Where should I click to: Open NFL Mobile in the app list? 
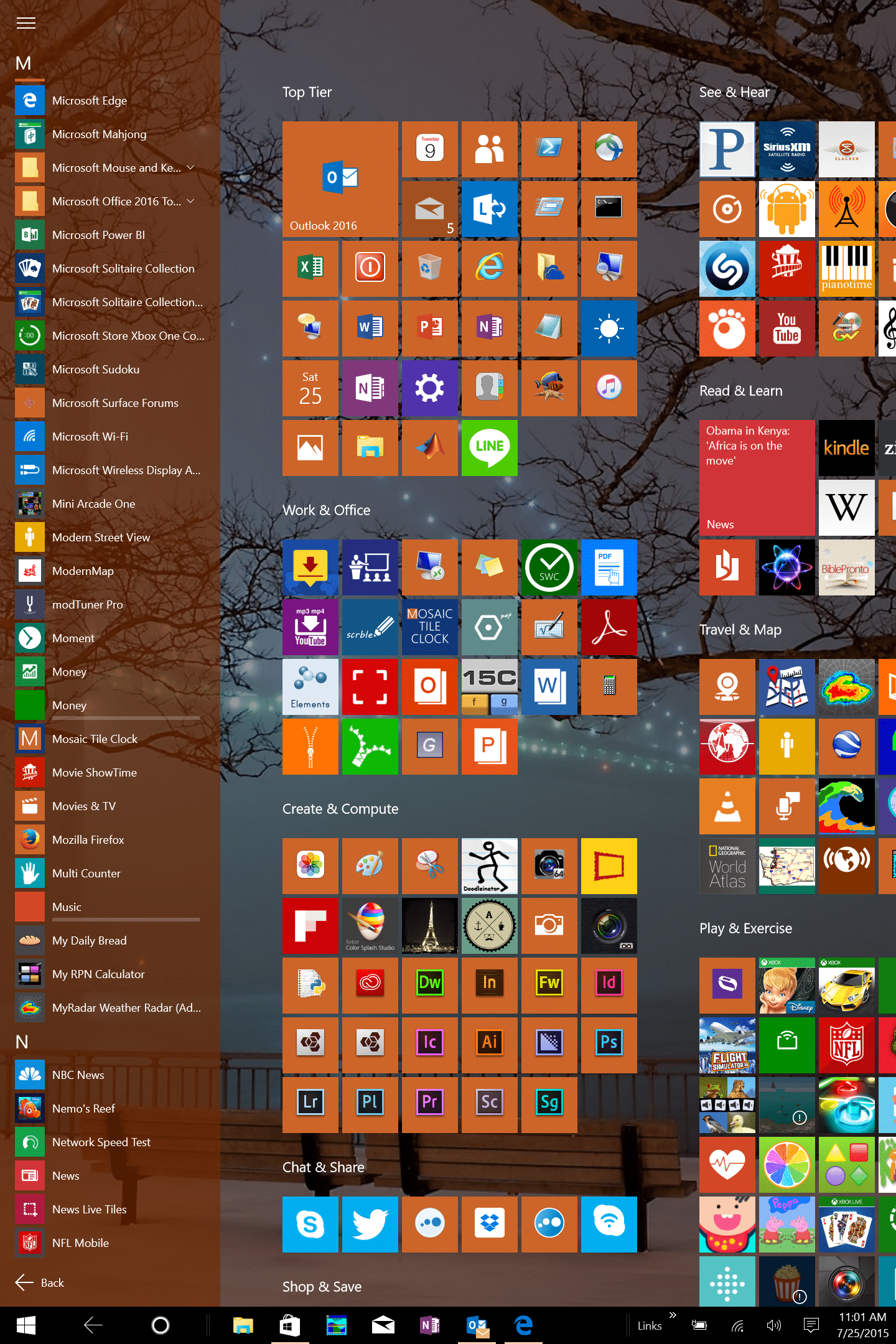110,1243
